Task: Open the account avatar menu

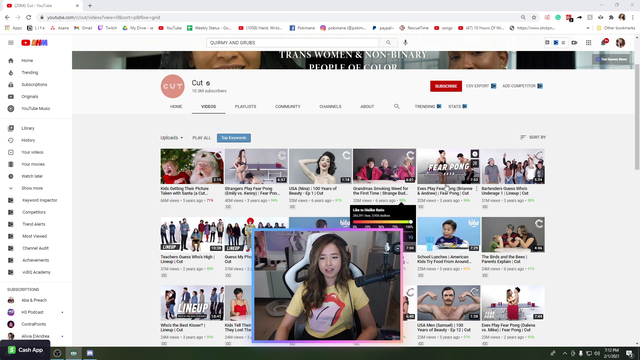Action: 620,42
